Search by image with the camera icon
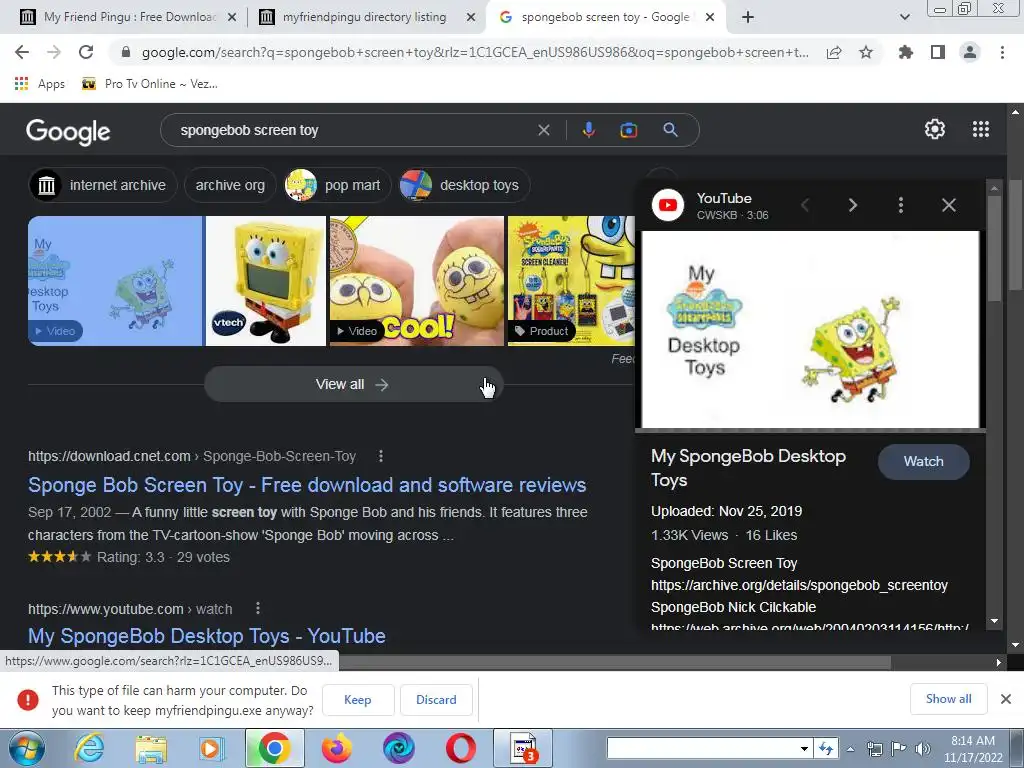 point(628,130)
